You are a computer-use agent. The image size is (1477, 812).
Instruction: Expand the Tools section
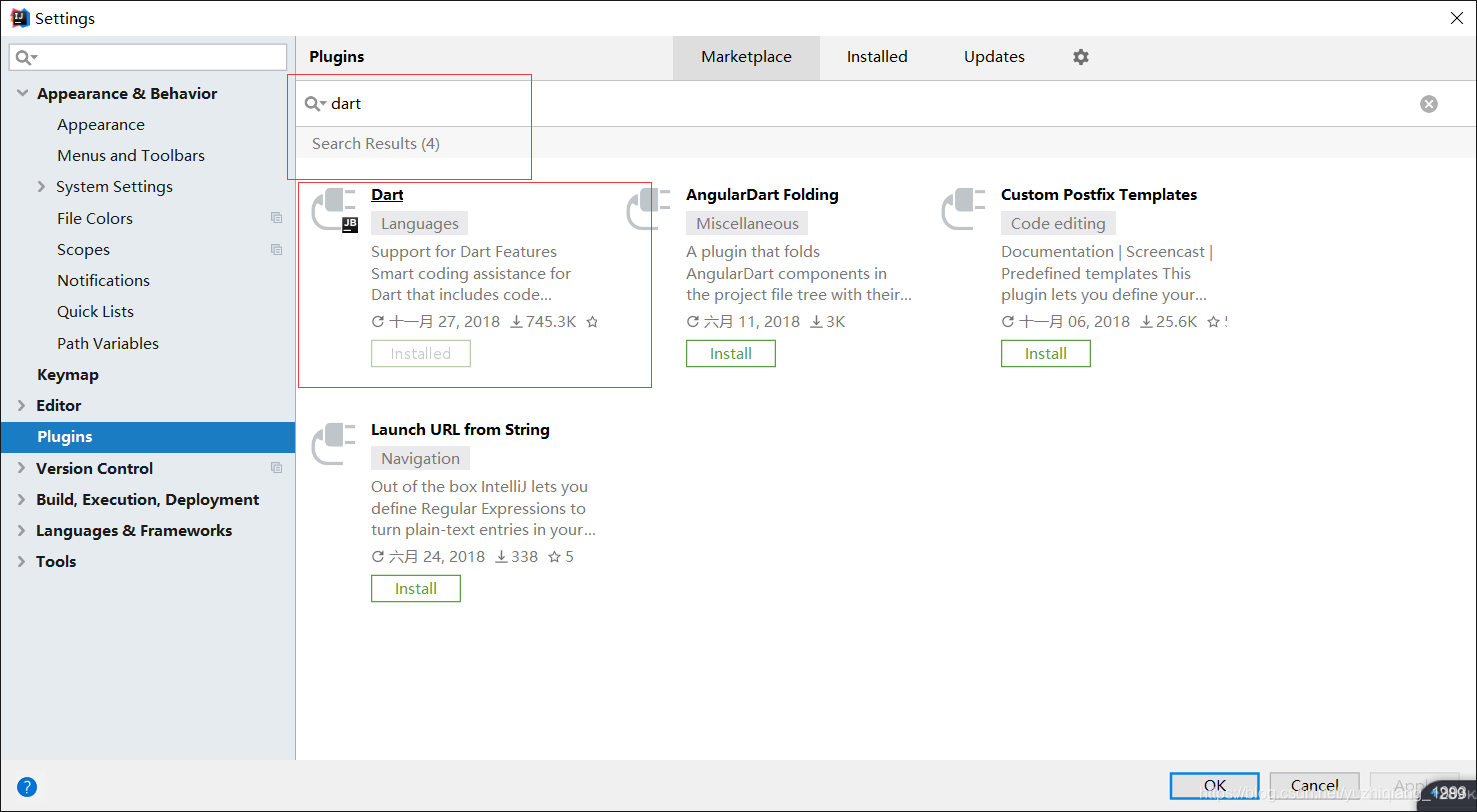click(x=22, y=561)
